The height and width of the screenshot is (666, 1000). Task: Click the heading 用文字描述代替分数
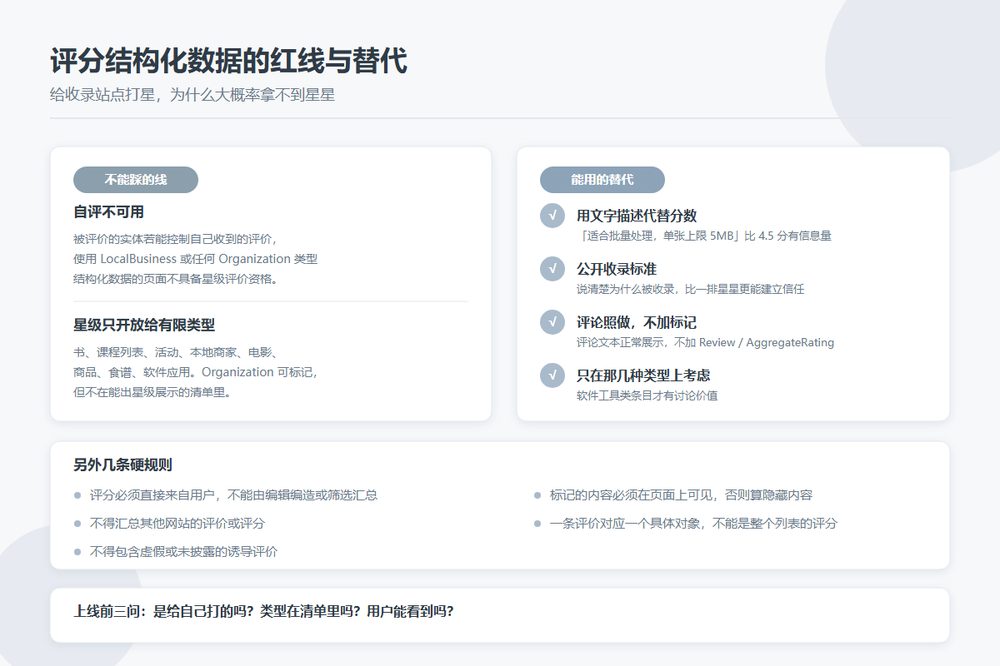636,216
